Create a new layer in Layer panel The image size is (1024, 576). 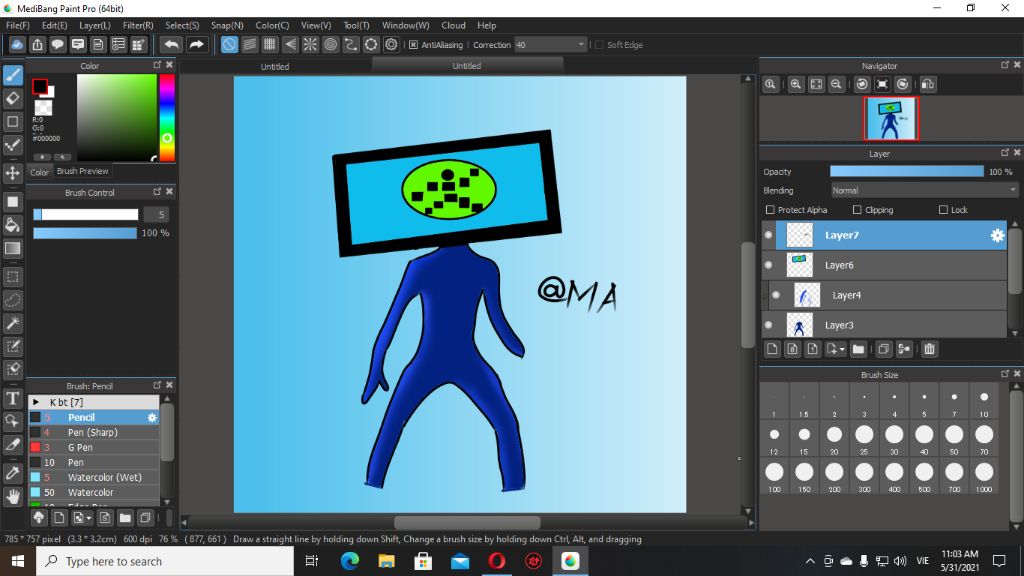click(772, 349)
